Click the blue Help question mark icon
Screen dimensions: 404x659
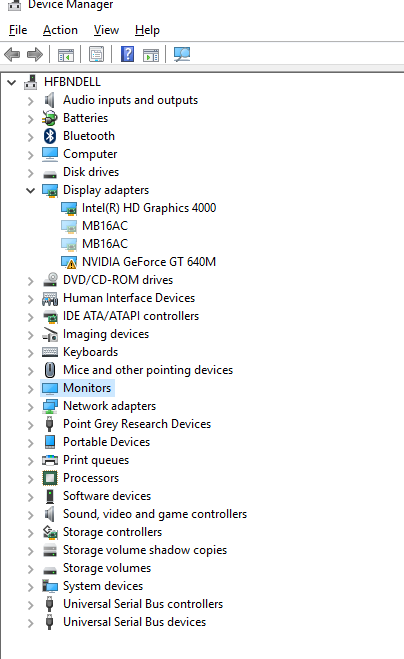click(x=127, y=54)
